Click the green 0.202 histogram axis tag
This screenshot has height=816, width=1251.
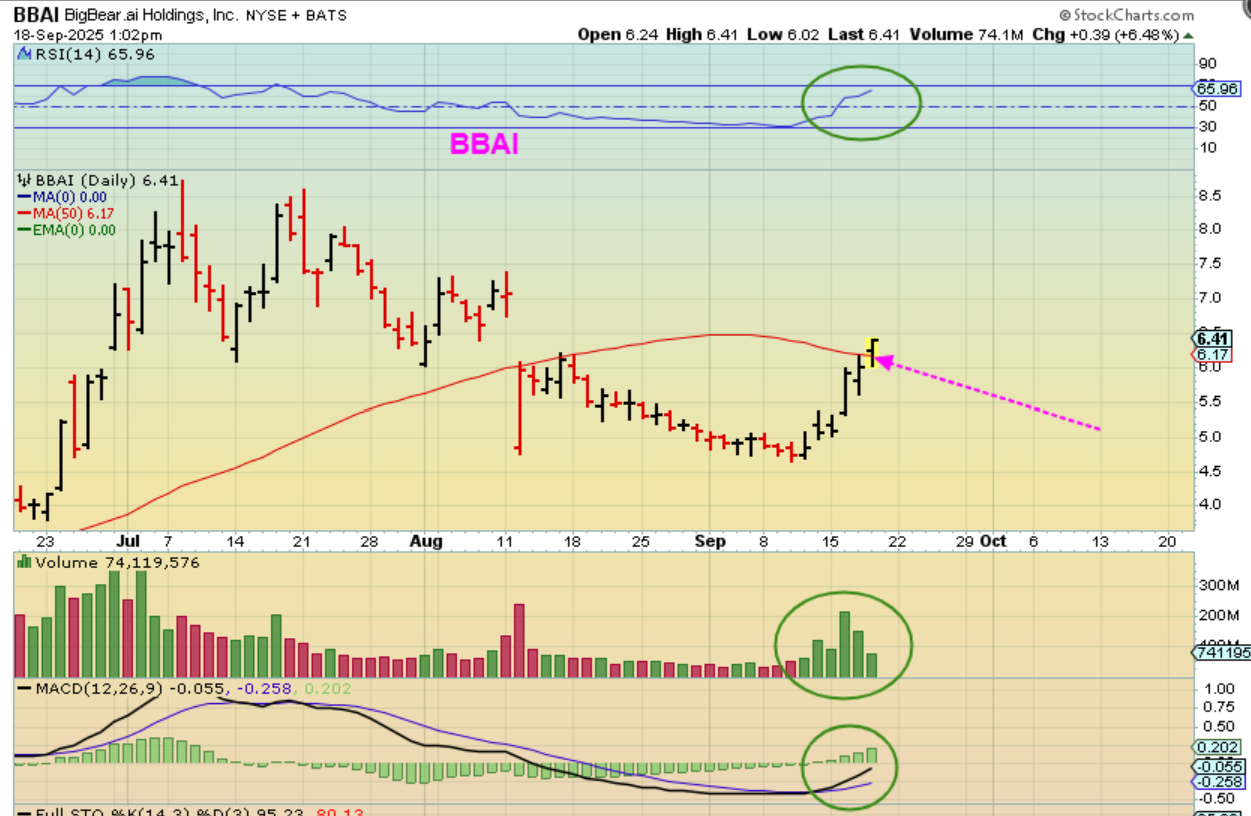(1218, 747)
